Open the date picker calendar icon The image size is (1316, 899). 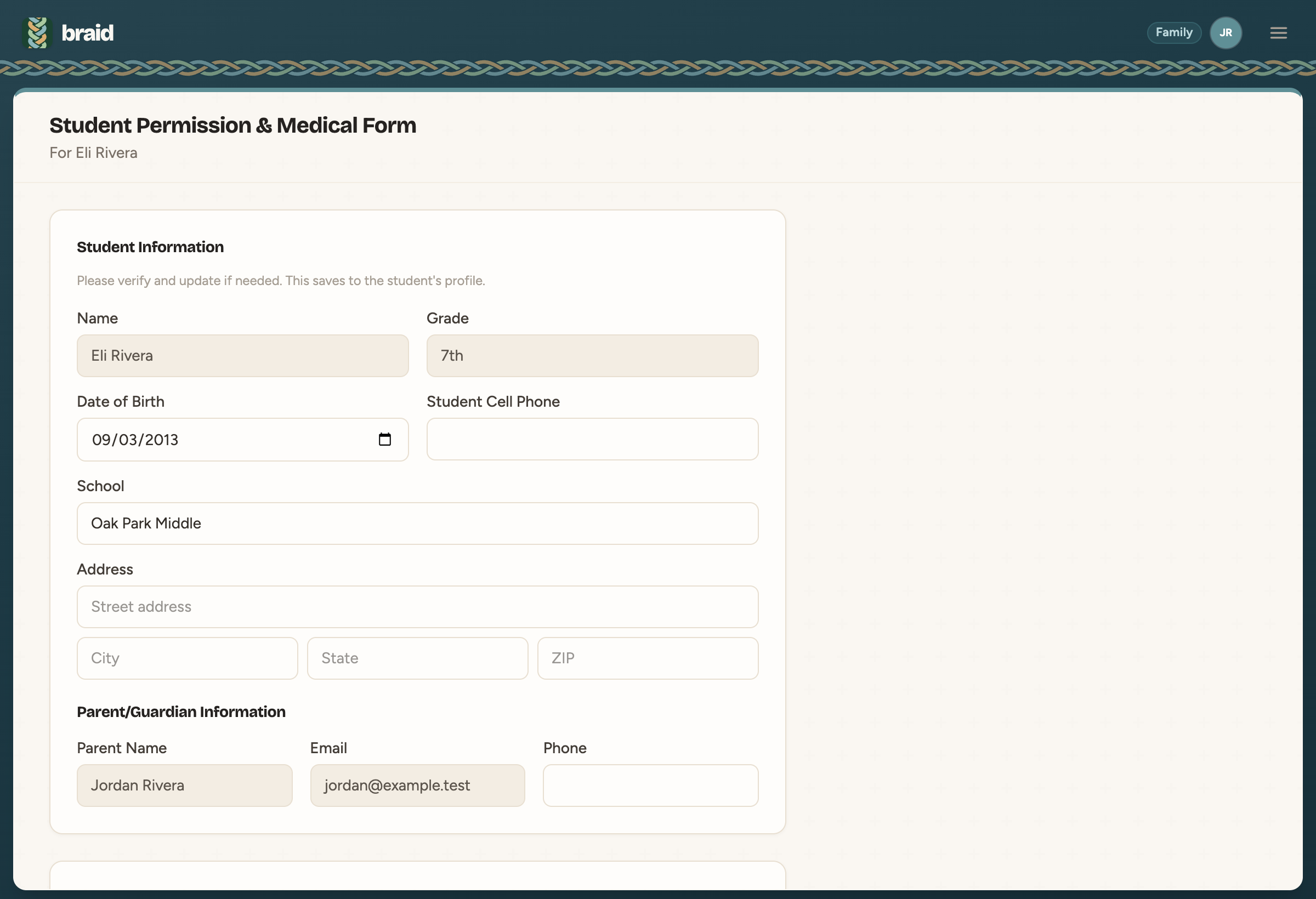384,439
